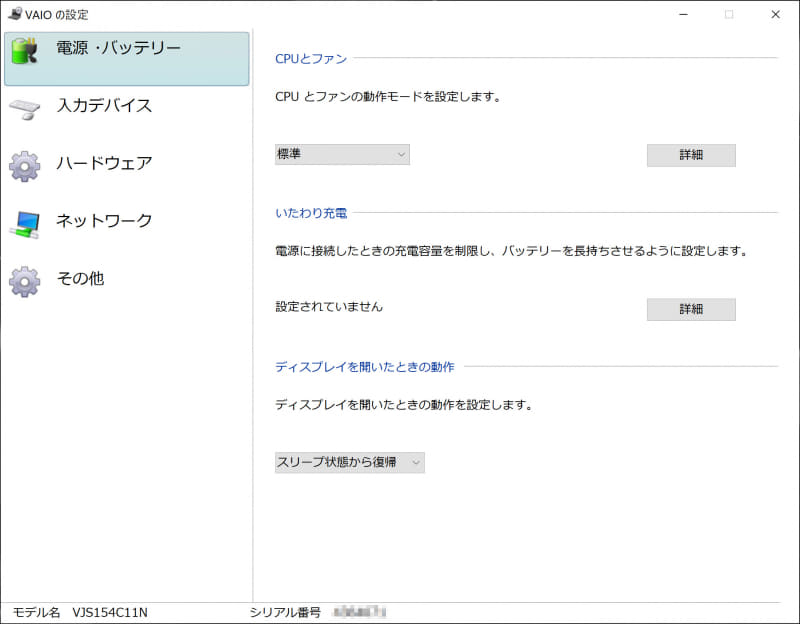Open the スリープ状態から復帰 dropdown
This screenshot has width=800, height=624.
click(x=350, y=462)
